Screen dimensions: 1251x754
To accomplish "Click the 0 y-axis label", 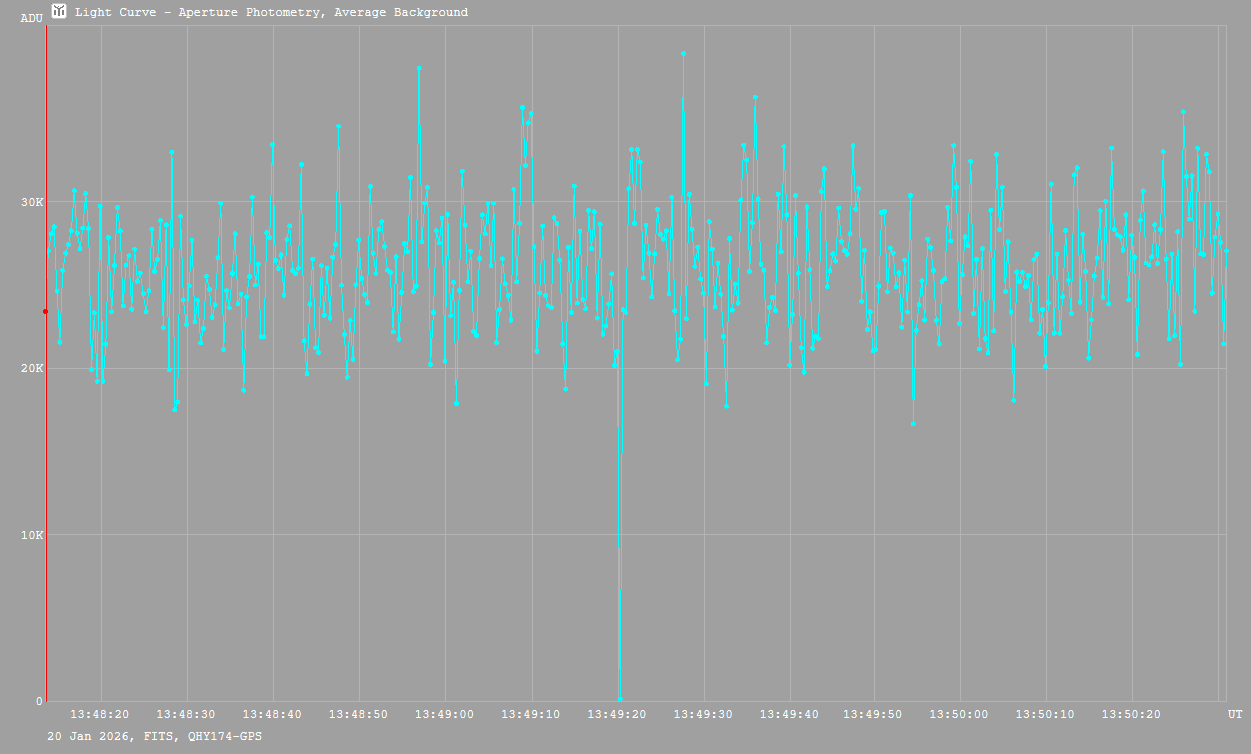I will pos(39,701).
